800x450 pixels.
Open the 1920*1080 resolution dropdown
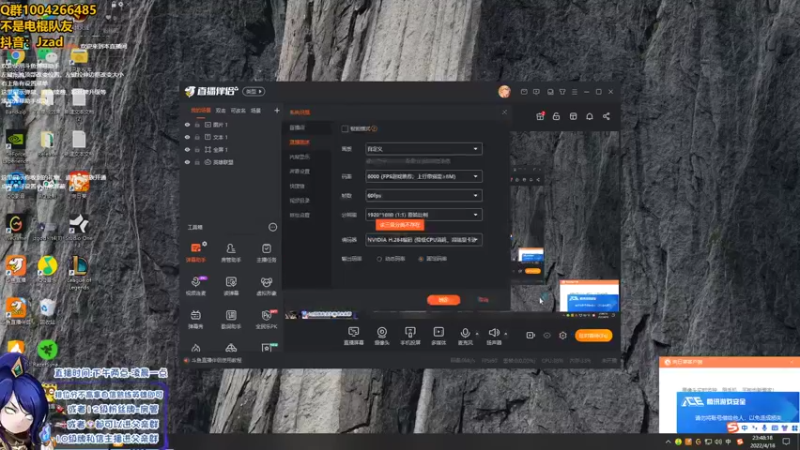423,215
